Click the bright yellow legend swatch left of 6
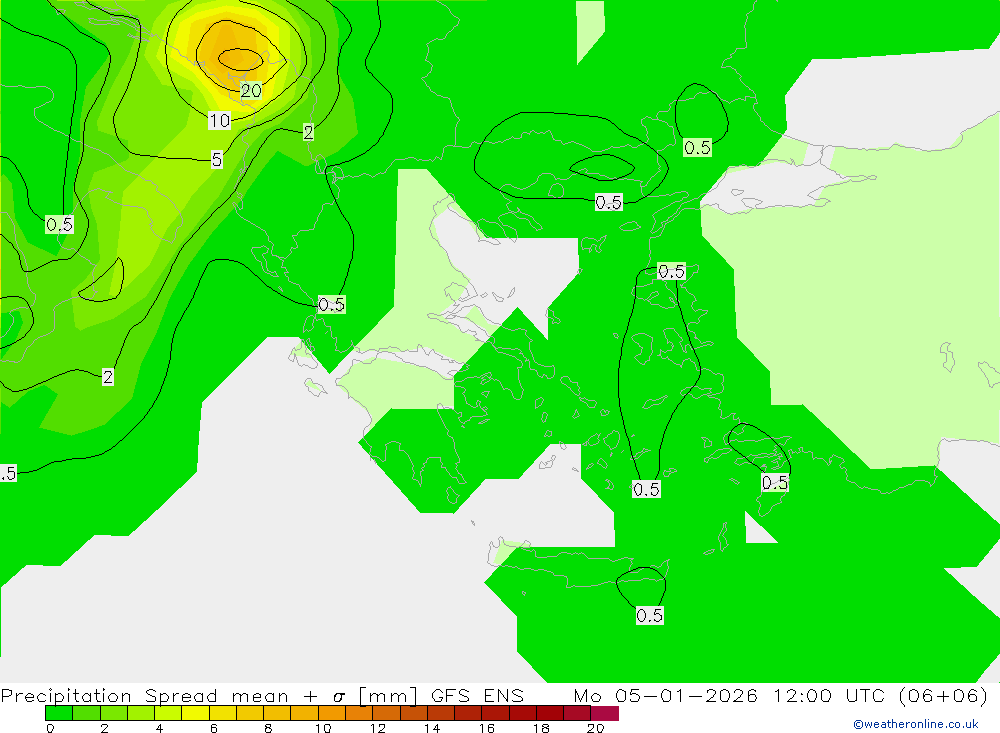1000x733 pixels. pos(195,713)
